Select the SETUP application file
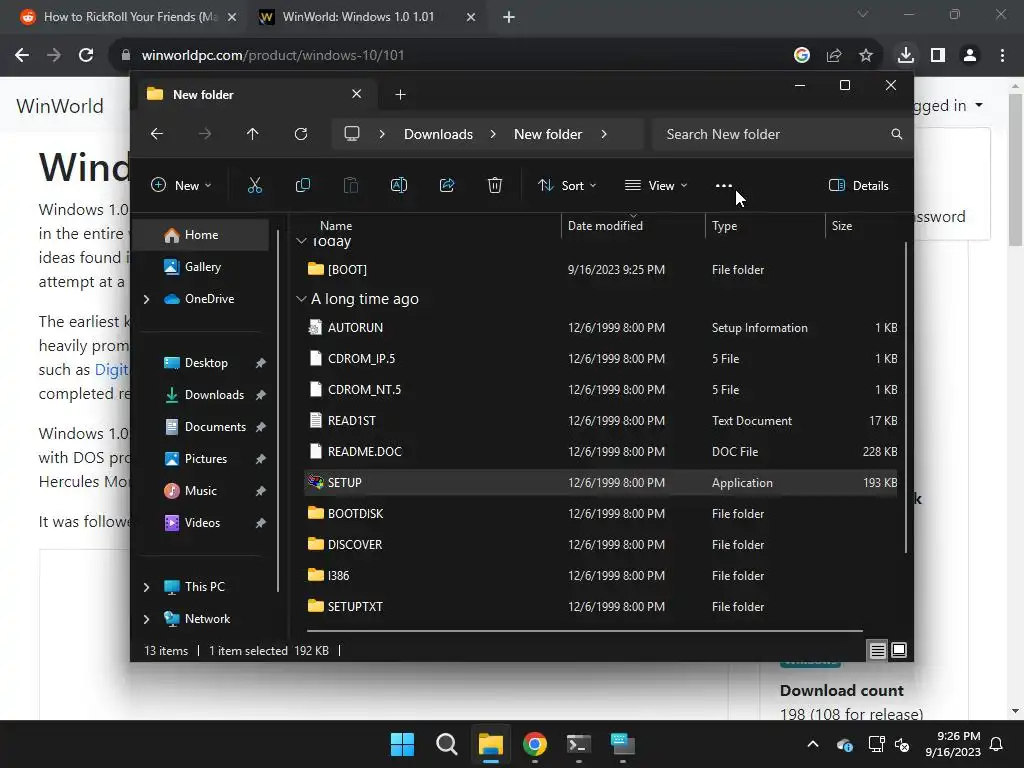1024x768 pixels. point(601,483)
